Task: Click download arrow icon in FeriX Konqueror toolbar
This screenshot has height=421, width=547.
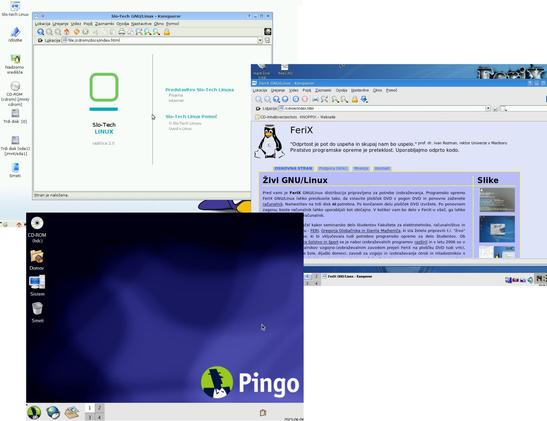Action: click(364, 99)
